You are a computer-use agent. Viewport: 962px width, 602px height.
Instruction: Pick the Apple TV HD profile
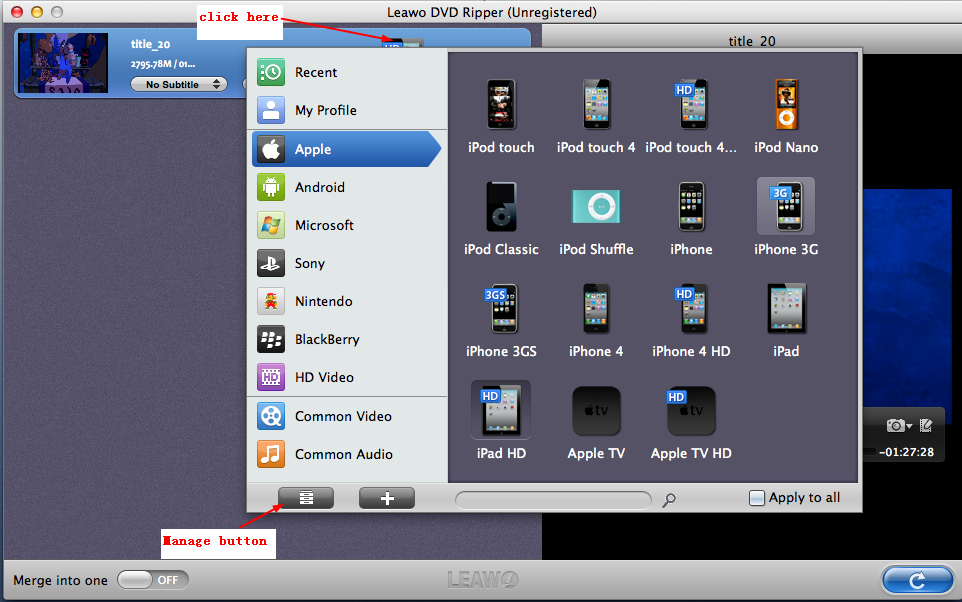click(691, 422)
